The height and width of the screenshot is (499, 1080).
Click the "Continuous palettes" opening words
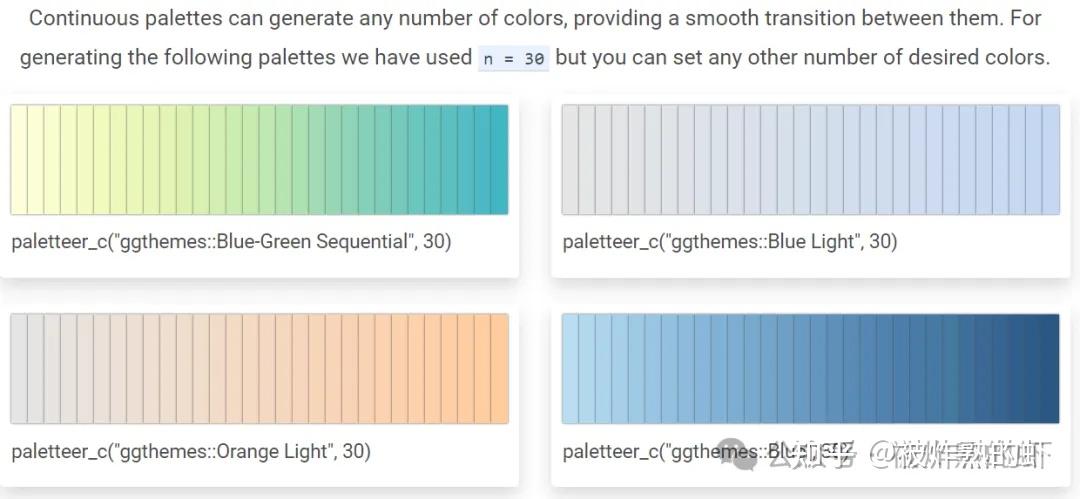111,19
